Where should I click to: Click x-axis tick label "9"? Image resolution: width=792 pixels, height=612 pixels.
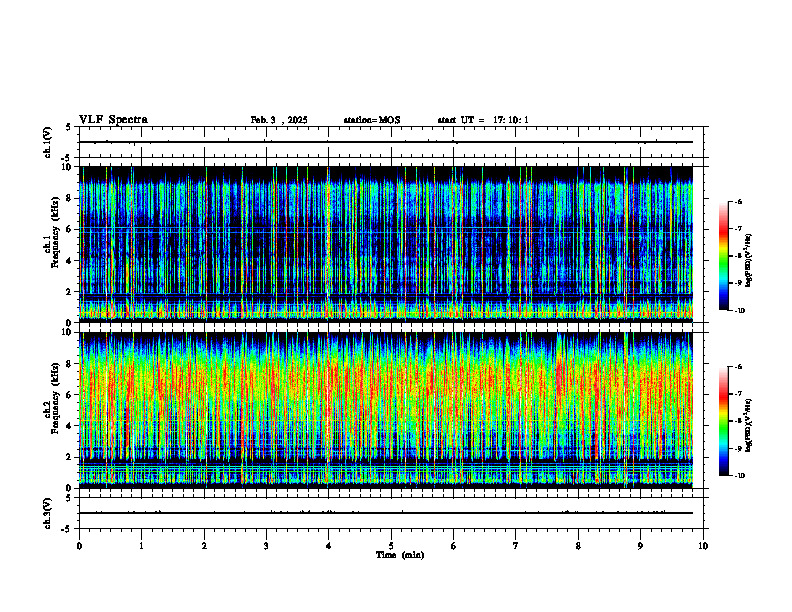(640, 546)
